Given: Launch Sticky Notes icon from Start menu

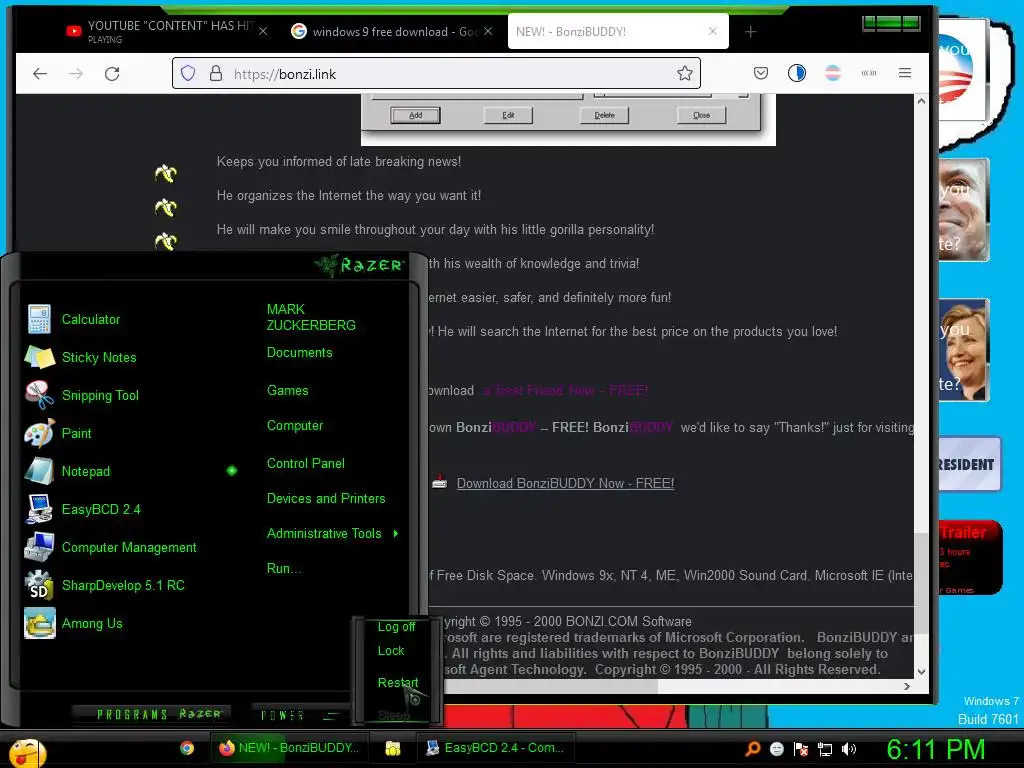Looking at the screenshot, I should 39,357.
